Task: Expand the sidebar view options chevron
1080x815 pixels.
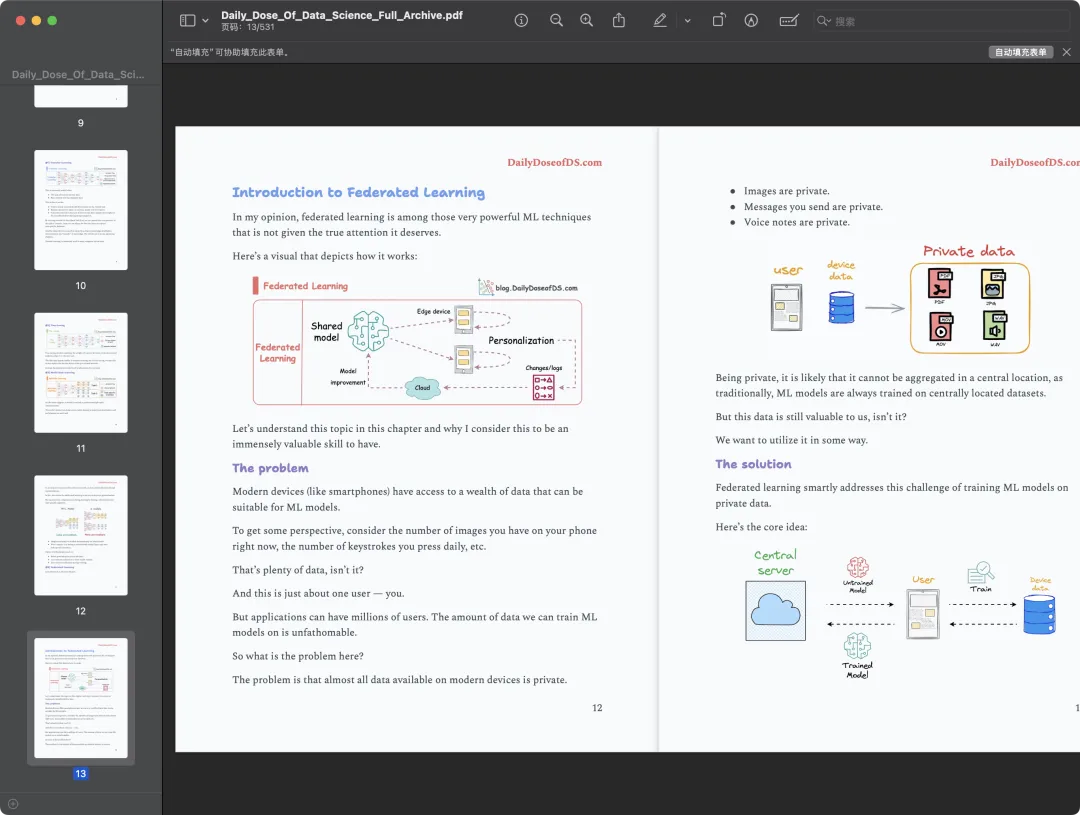Action: pos(205,21)
